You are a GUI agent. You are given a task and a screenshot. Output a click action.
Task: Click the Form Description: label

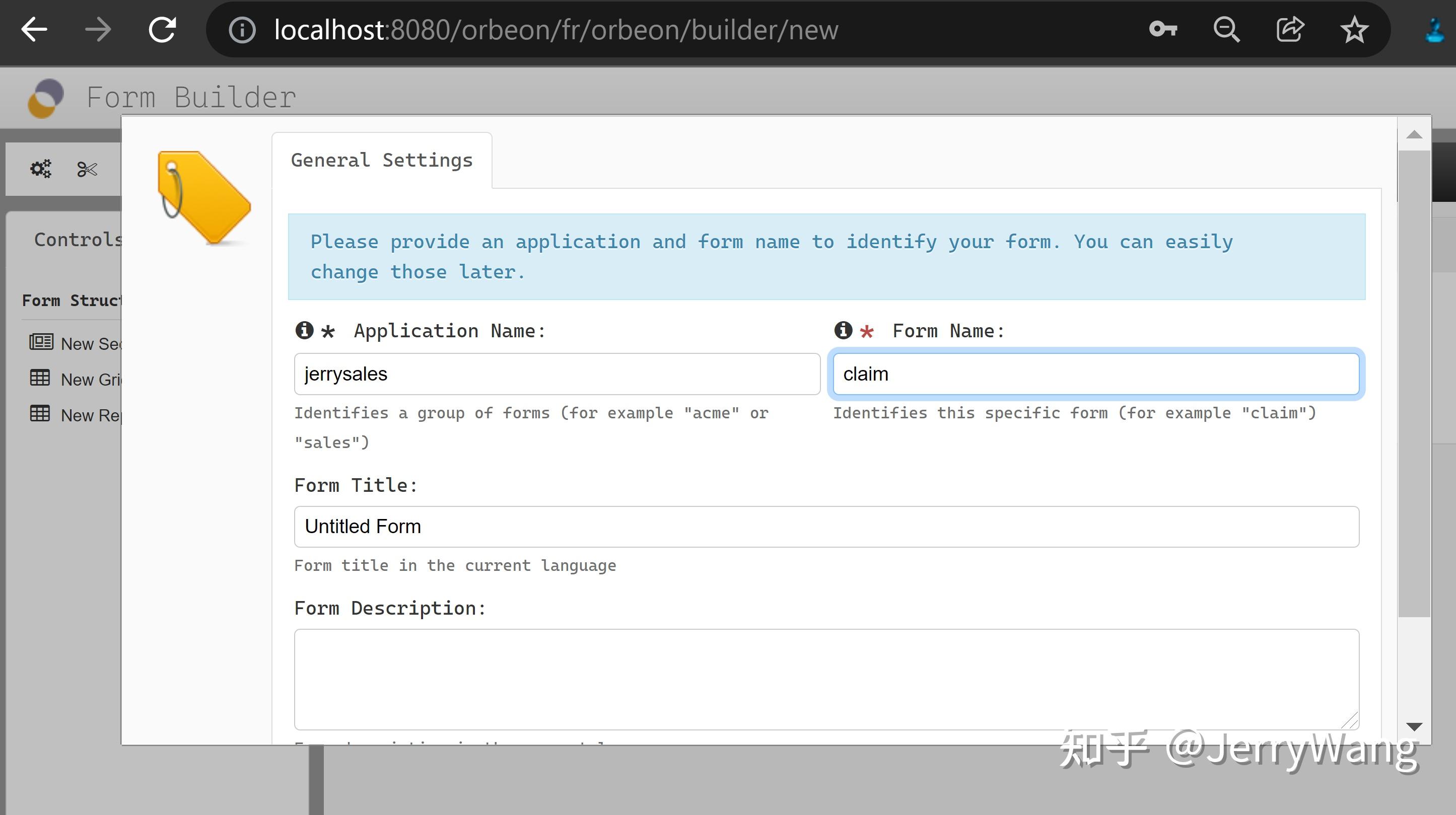coord(390,608)
